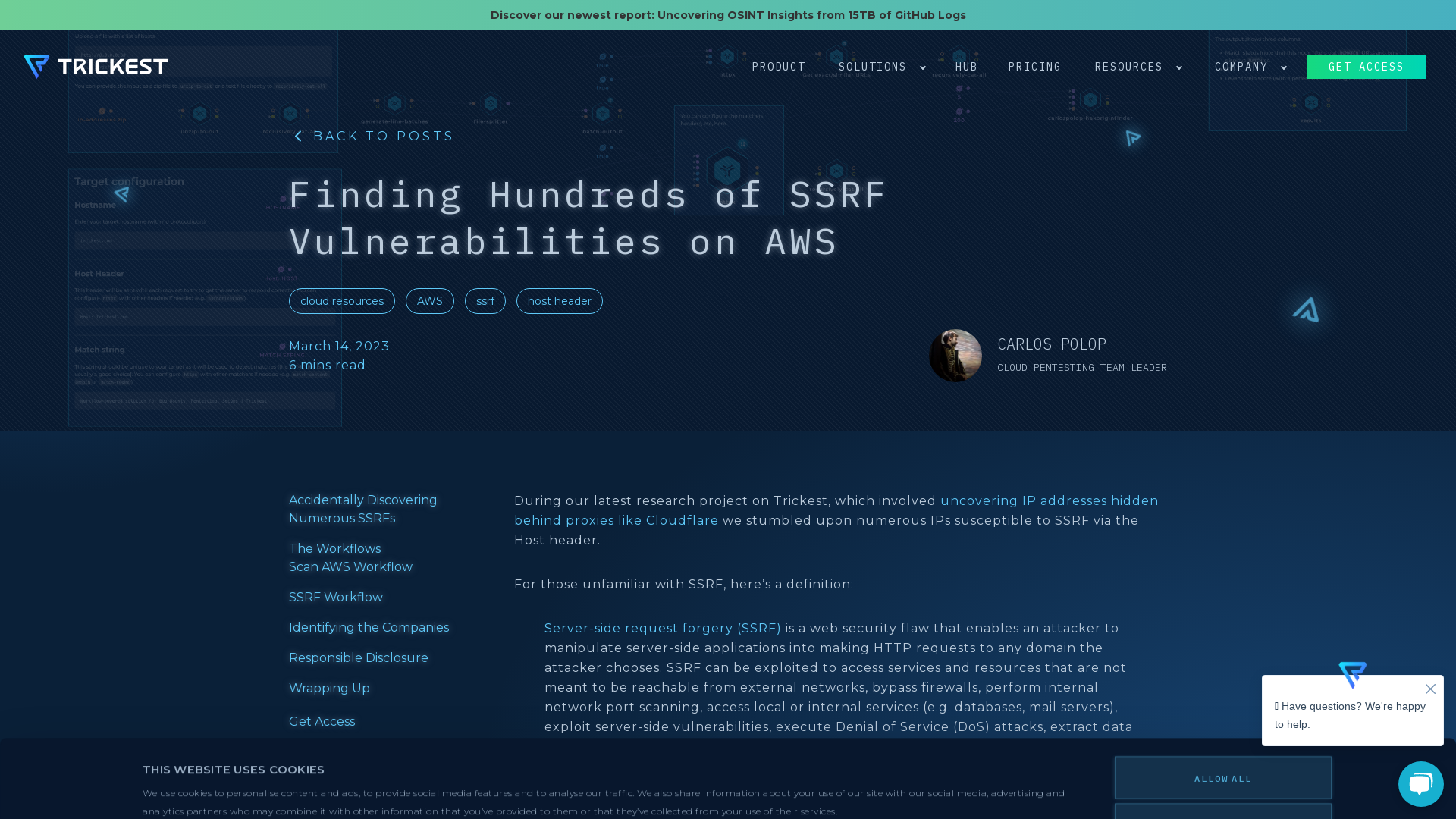Click the host header tag
The width and height of the screenshot is (1456, 819).
(559, 300)
